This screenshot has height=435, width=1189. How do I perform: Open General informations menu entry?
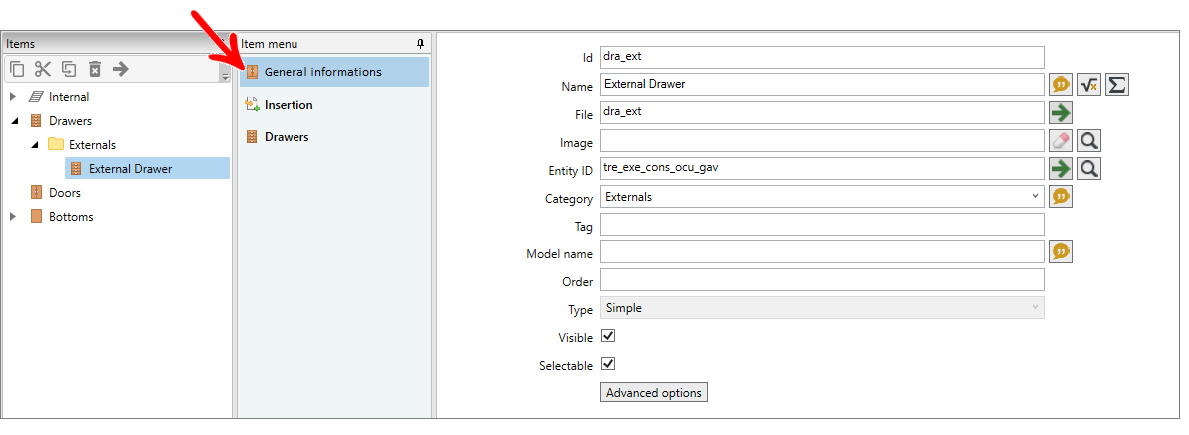[x=334, y=72]
